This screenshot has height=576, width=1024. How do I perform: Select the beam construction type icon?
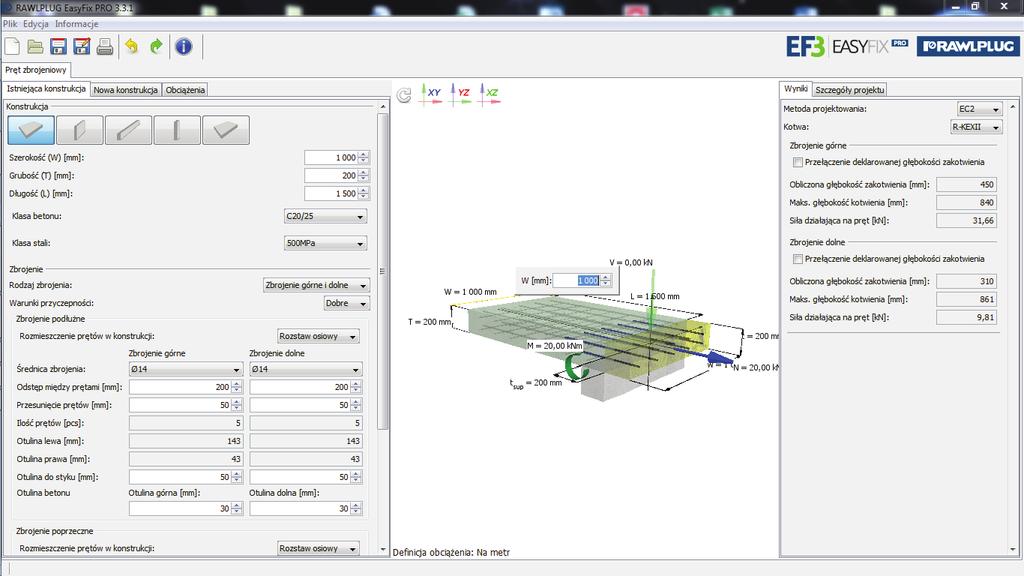(128, 130)
